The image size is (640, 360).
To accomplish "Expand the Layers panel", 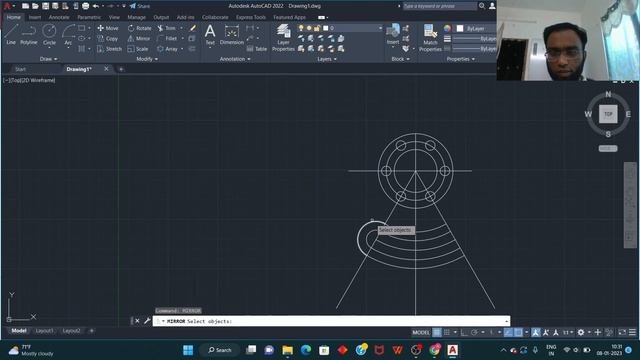I will click(x=327, y=59).
